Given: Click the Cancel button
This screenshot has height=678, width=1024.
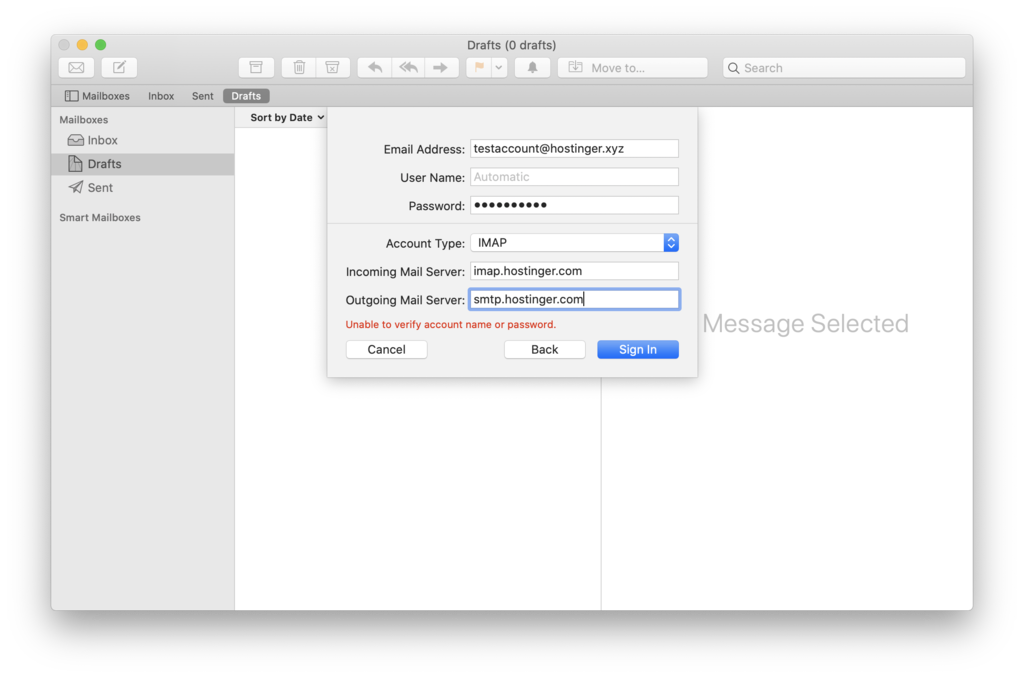Looking at the screenshot, I should point(387,349).
